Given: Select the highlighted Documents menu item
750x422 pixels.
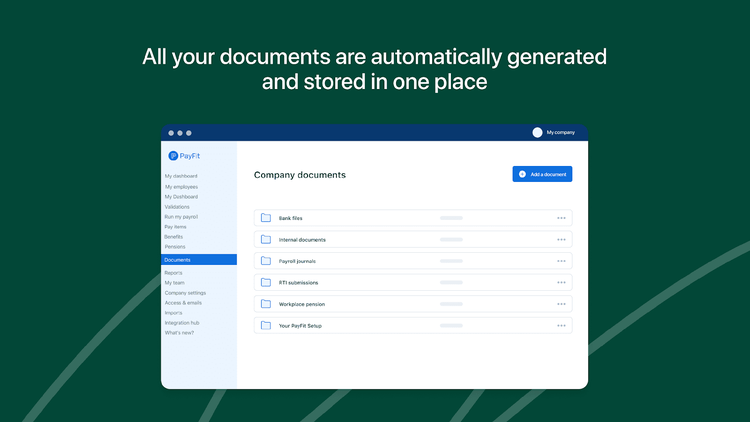Looking at the screenshot, I should [x=199, y=259].
